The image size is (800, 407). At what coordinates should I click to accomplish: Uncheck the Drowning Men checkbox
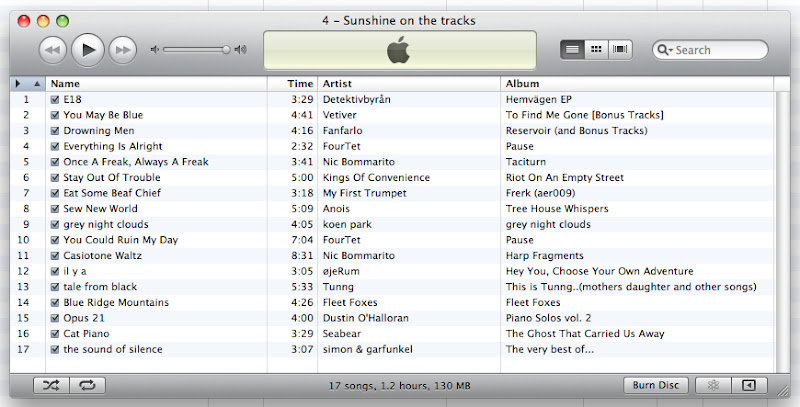[55, 131]
